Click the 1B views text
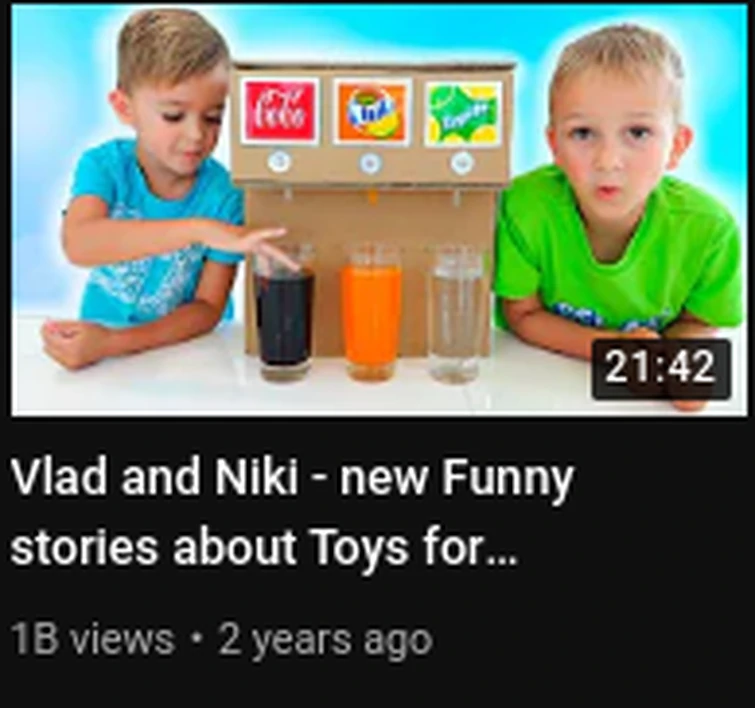Image resolution: width=755 pixels, height=708 pixels. (92, 639)
